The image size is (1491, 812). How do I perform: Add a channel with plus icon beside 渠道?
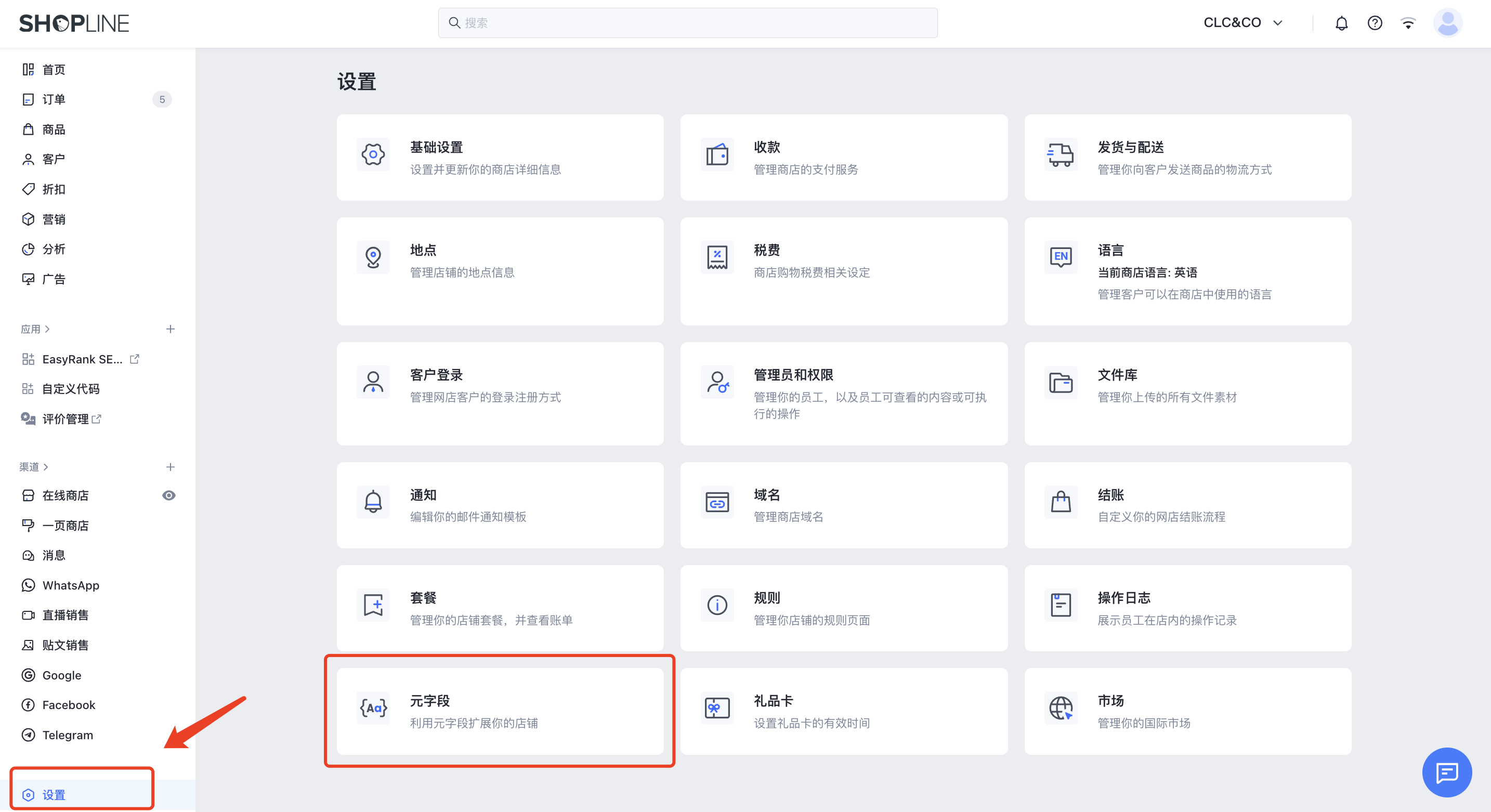coord(170,467)
